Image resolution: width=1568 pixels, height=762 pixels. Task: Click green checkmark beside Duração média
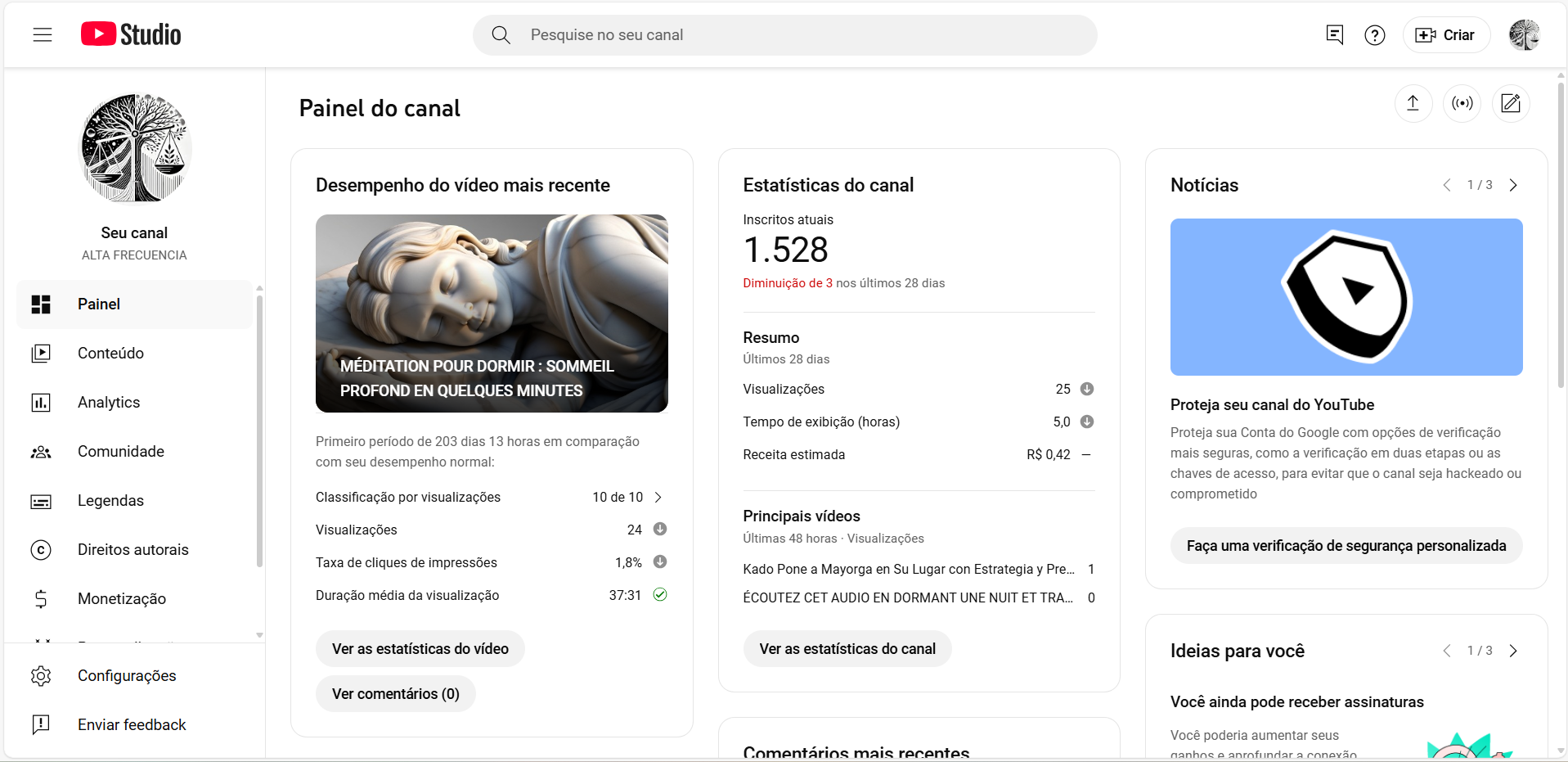coord(660,595)
